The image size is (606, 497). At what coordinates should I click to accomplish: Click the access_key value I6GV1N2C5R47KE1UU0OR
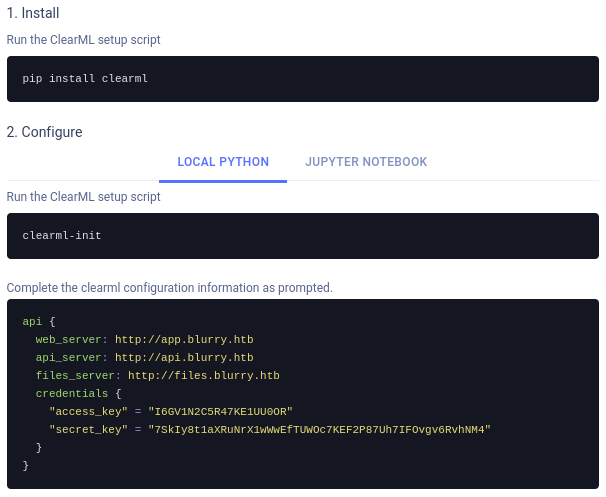221,412
